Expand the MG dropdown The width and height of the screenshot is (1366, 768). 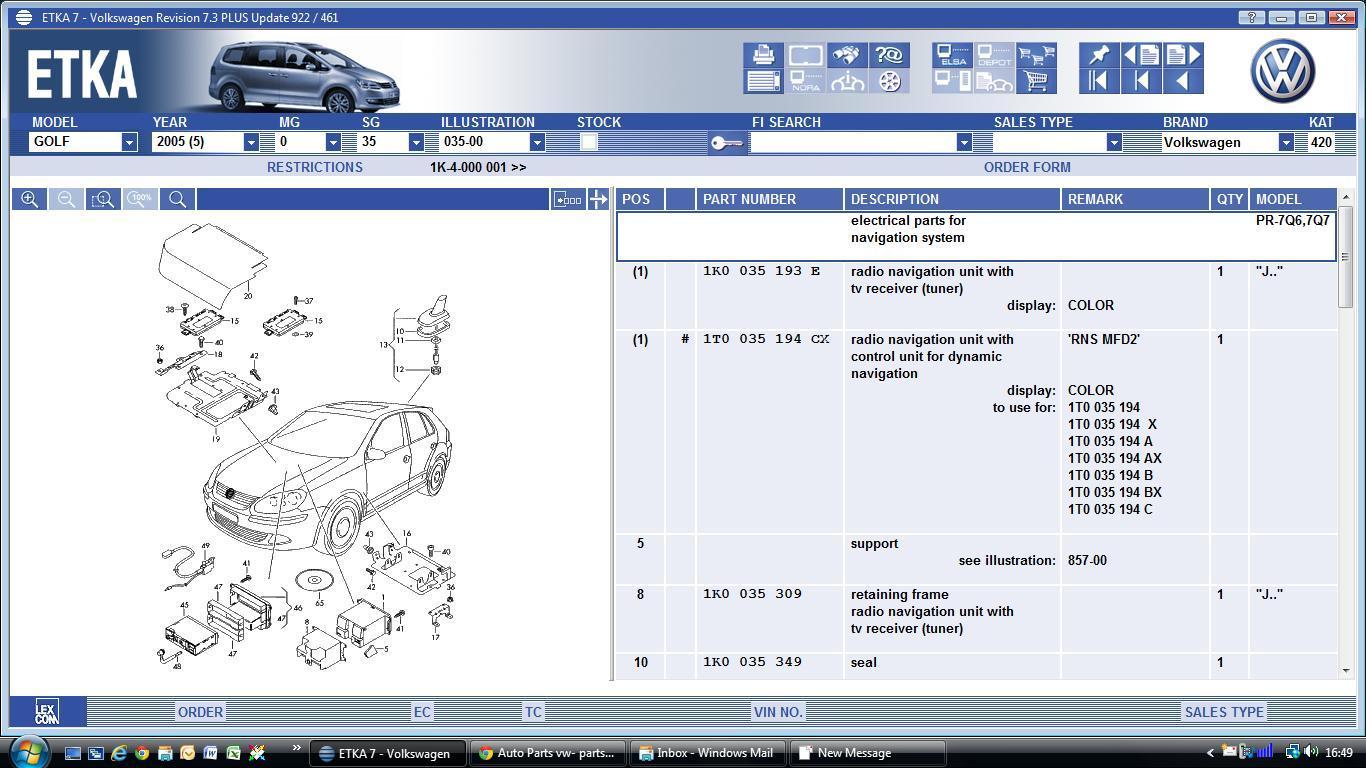coord(333,142)
